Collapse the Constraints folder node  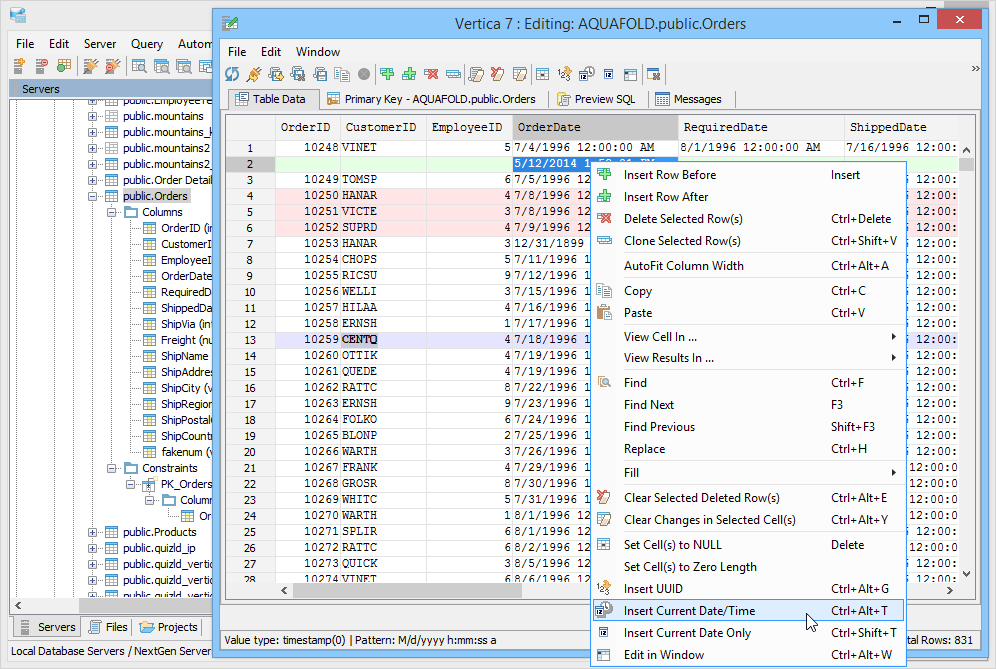[112, 468]
